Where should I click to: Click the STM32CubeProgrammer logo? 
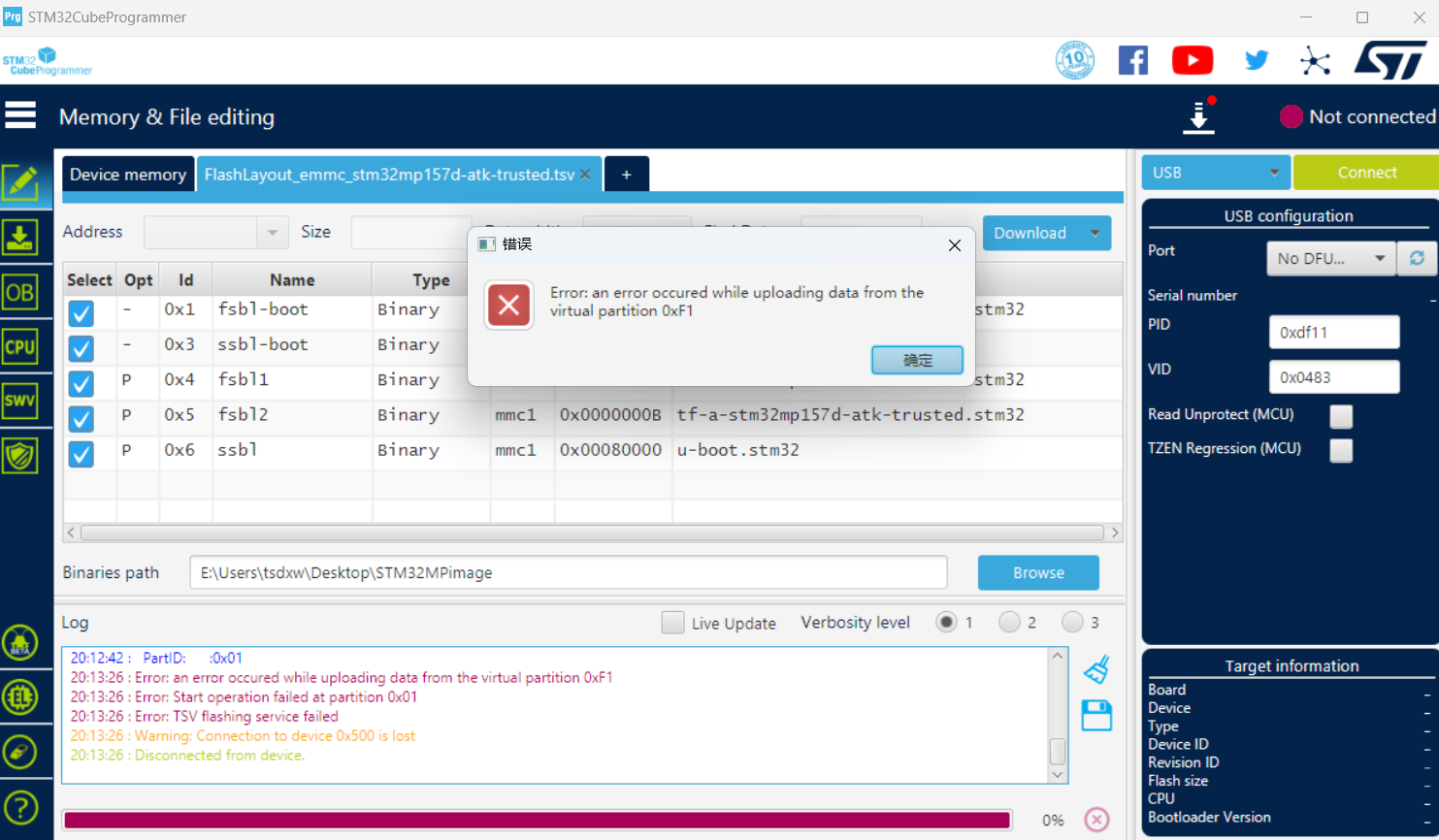click(x=47, y=61)
